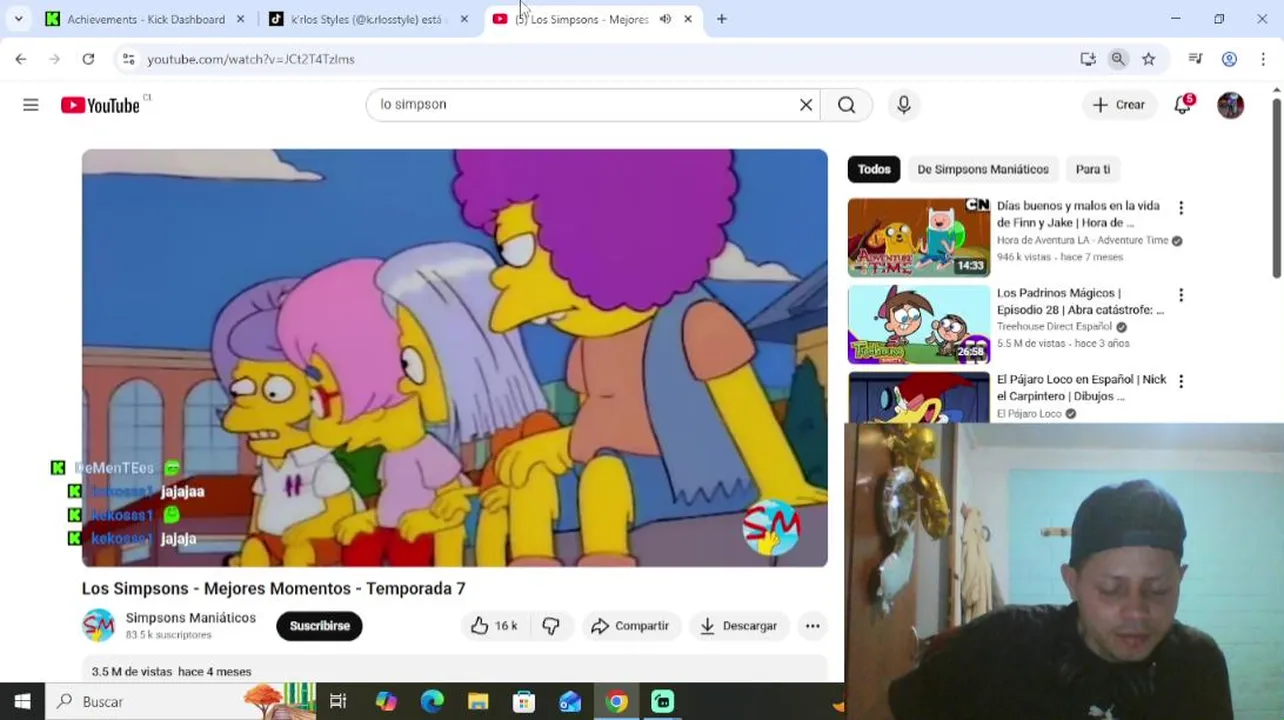Image resolution: width=1284 pixels, height=720 pixels.
Task: Reload the page with the refresh icon
Action: [x=88, y=59]
